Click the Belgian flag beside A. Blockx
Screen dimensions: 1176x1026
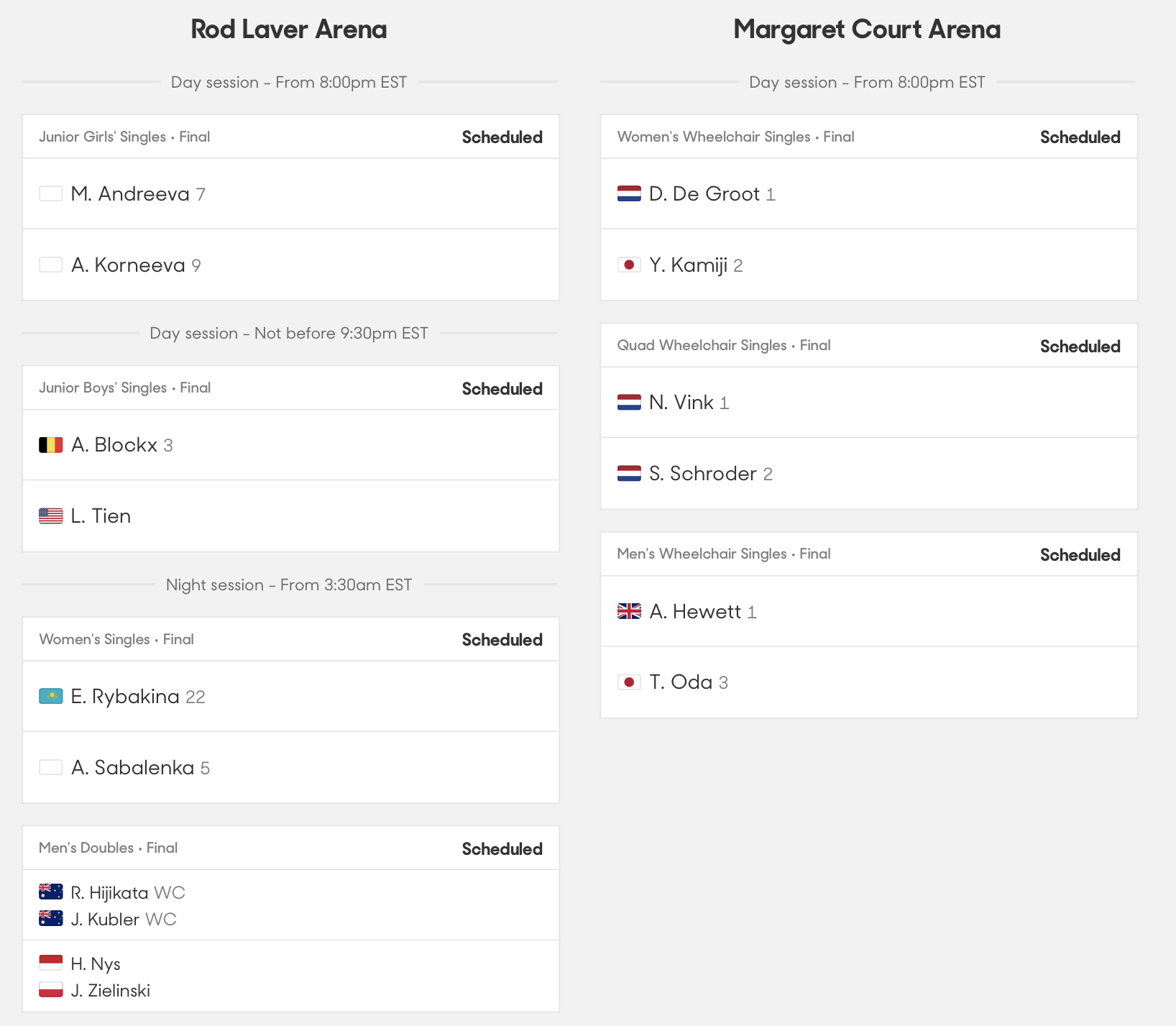[50, 445]
